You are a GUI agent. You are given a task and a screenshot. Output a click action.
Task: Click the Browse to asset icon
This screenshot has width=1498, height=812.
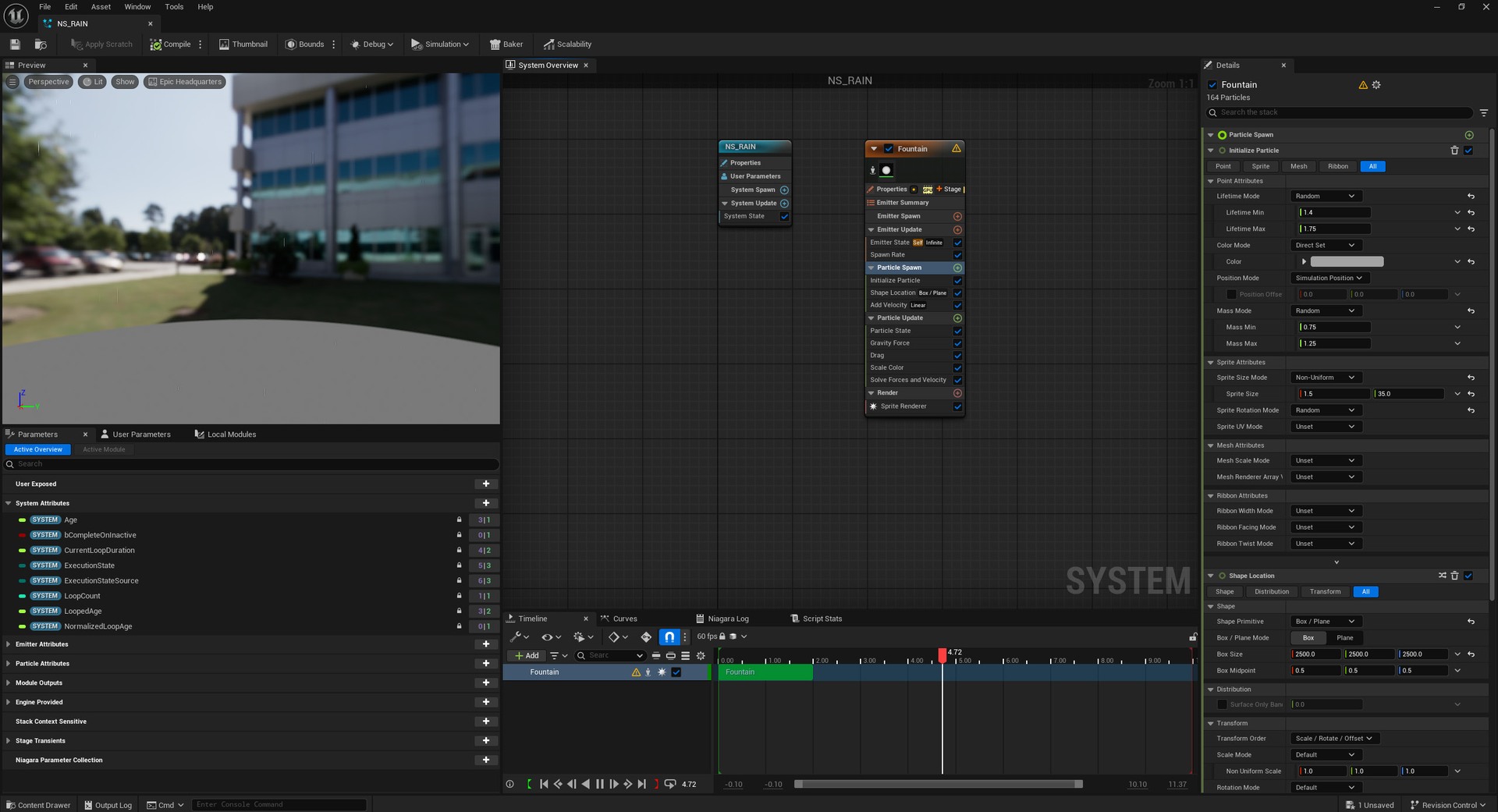pyautogui.click(x=41, y=44)
